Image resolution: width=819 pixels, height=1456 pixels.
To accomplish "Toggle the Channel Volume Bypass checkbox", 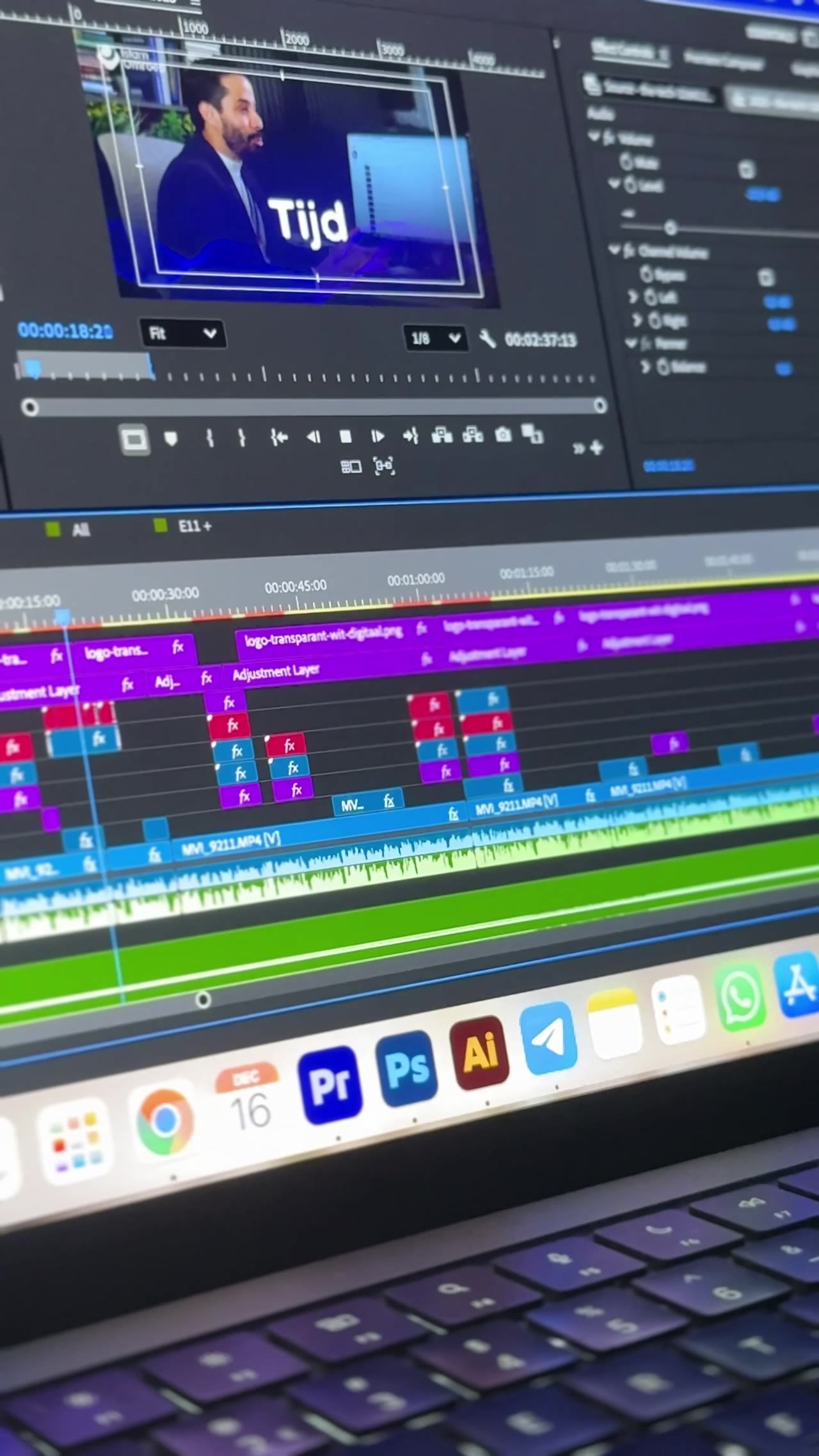I will [766, 277].
